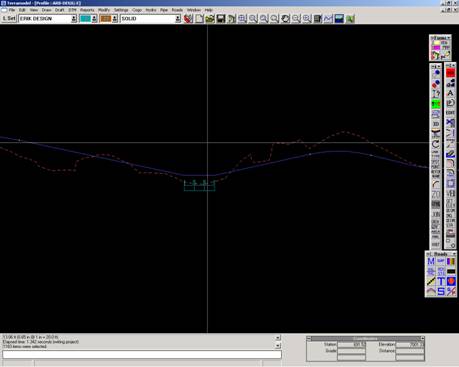The height and width of the screenshot is (367, 459).
Task: Expand the cyan color dropdown arrow
Action: click(x=94, y=19)
